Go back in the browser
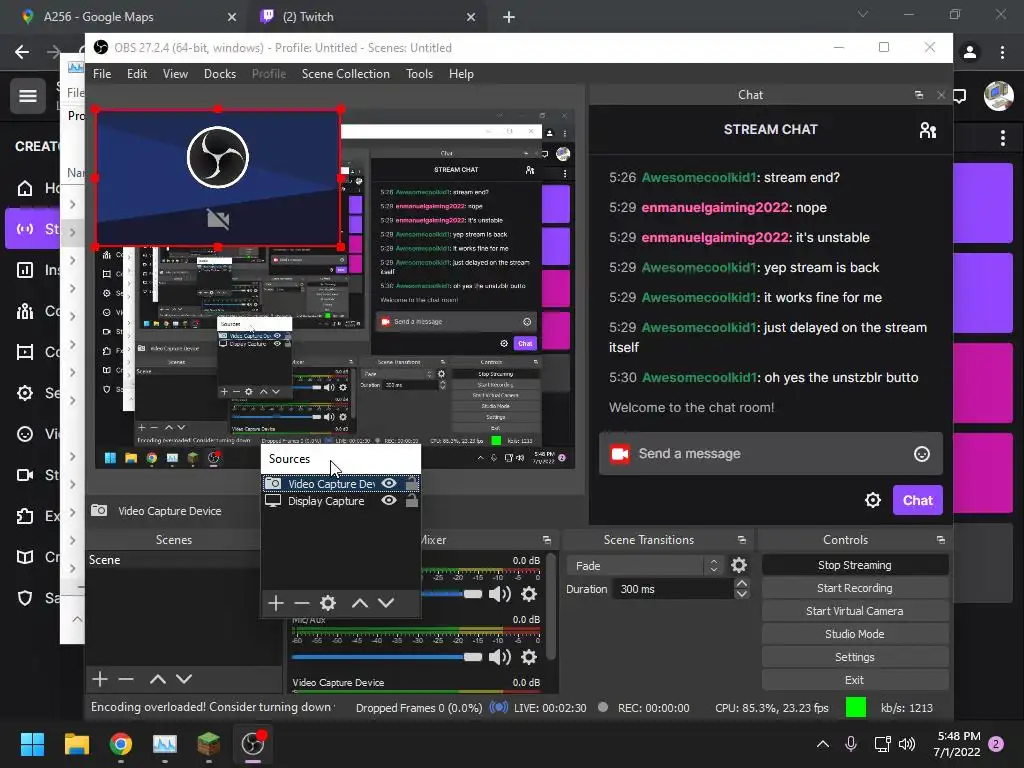Viewport: 1024px width, 768px height. pos(22,52)
